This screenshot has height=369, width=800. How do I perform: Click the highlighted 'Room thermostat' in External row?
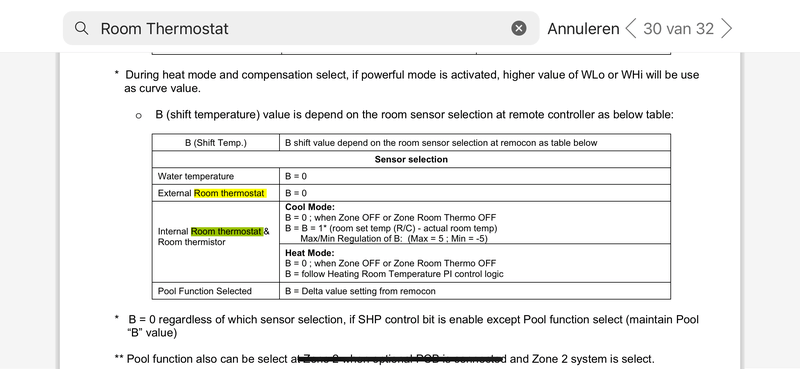(230, 193)
